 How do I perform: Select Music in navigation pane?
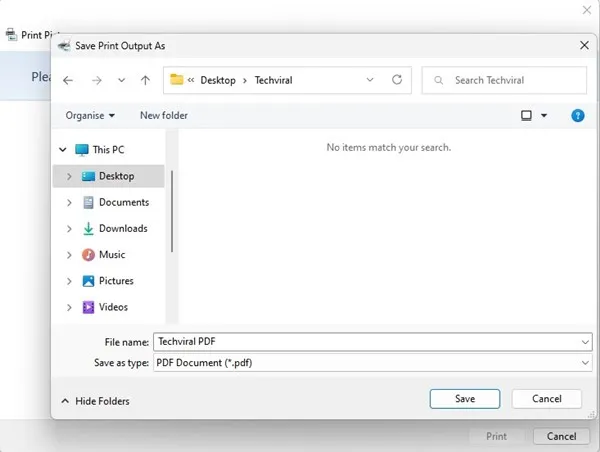[112, 255]
